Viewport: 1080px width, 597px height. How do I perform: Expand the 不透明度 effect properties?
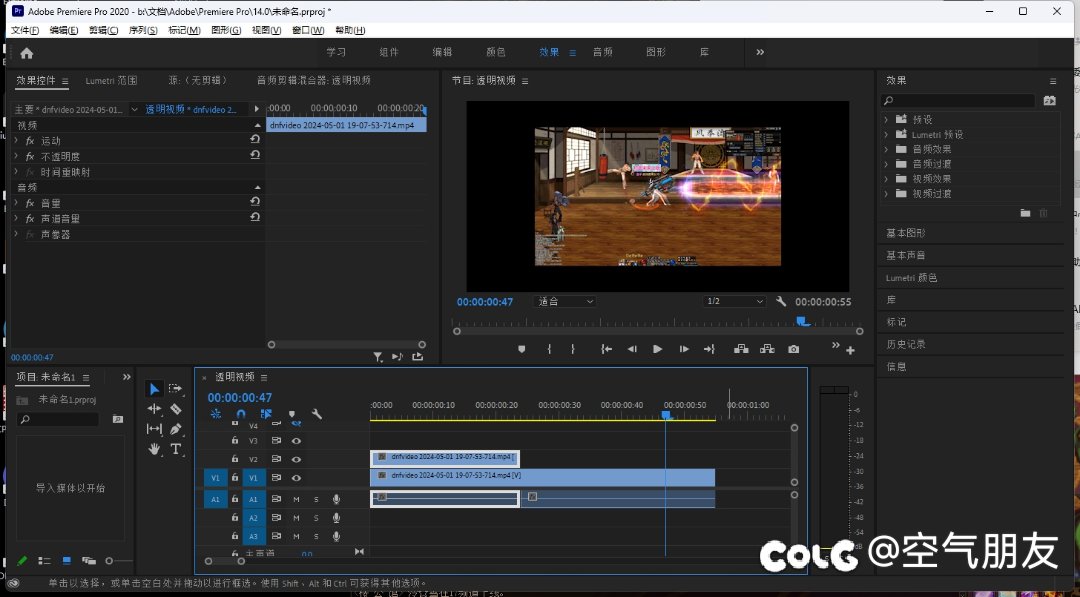tap(16, 156)
